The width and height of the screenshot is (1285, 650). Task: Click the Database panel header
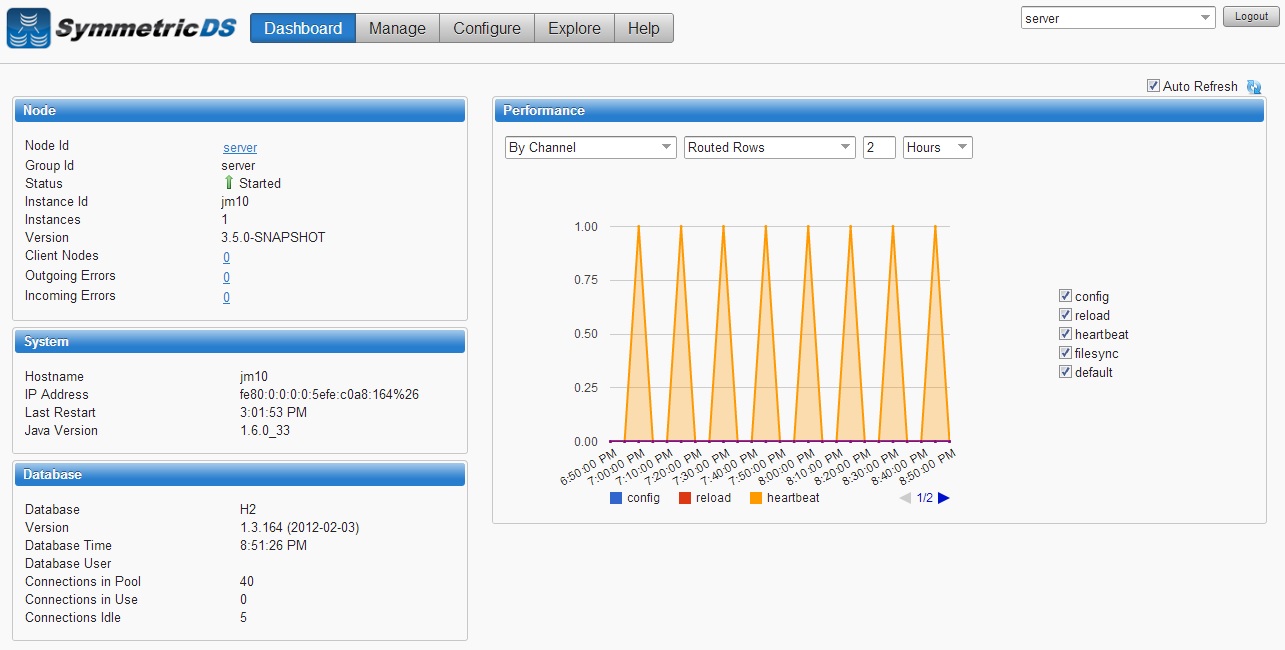point(240,474)
